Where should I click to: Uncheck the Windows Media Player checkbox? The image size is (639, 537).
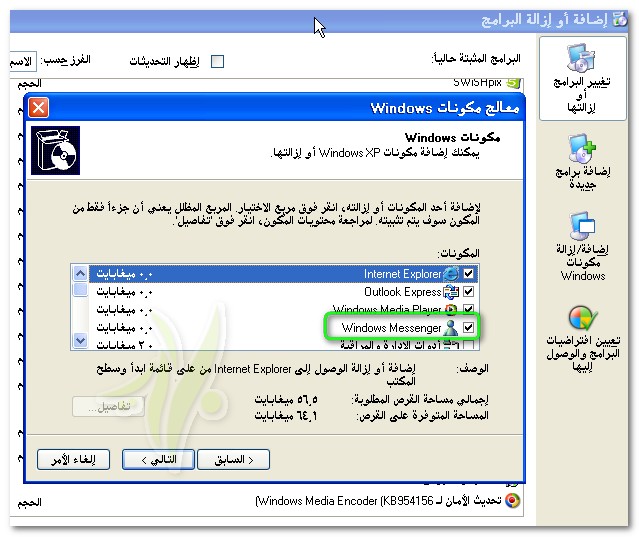click(x=469, y=309)
